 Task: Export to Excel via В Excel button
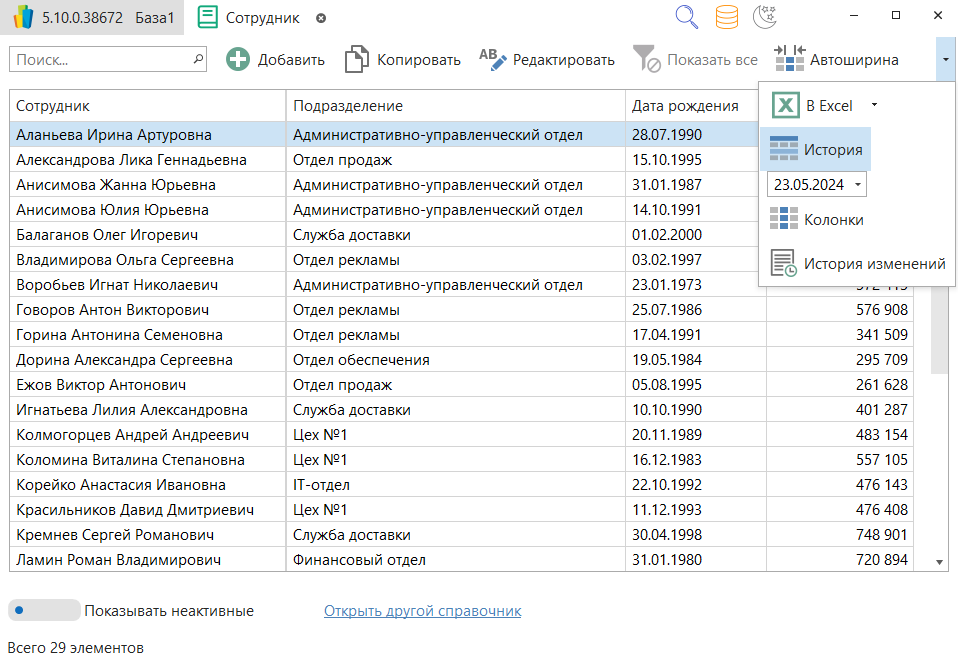pos(814,105)
